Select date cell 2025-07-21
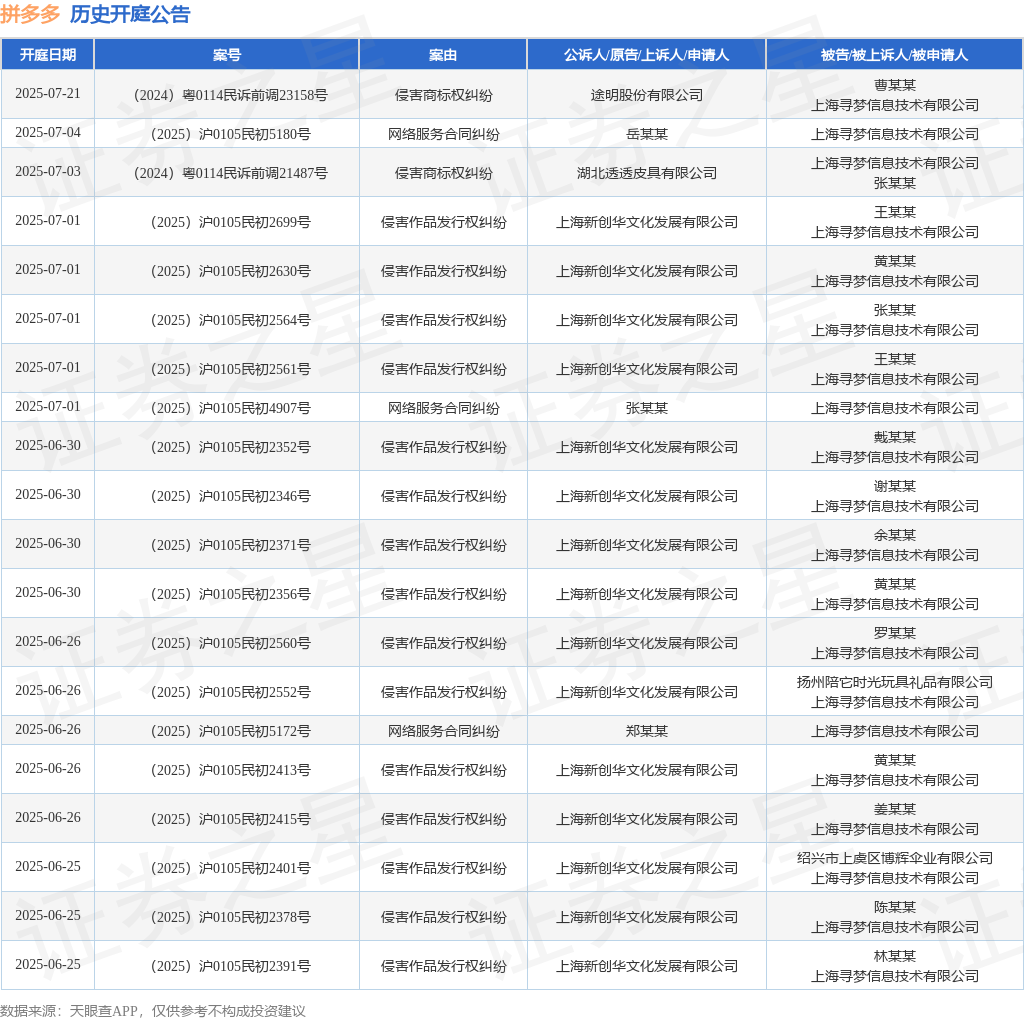This screenshot has width=1024, height=1020. pyautogui.click(x=48, y=93)
